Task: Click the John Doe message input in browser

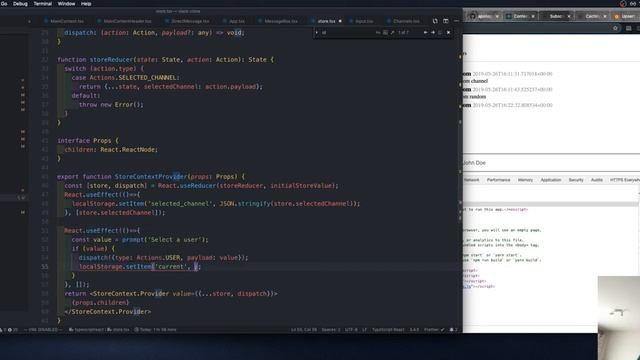Action: (x=551, y=163)
